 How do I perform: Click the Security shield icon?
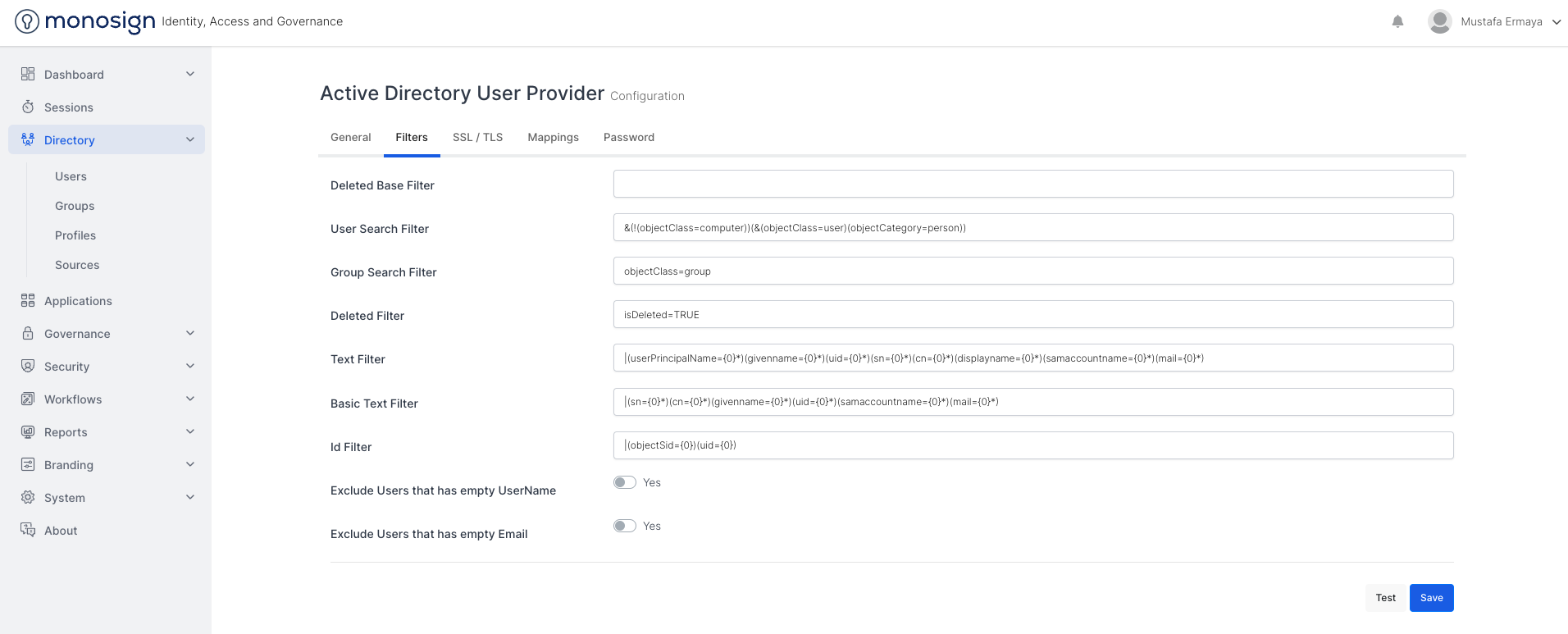(28, 367)
